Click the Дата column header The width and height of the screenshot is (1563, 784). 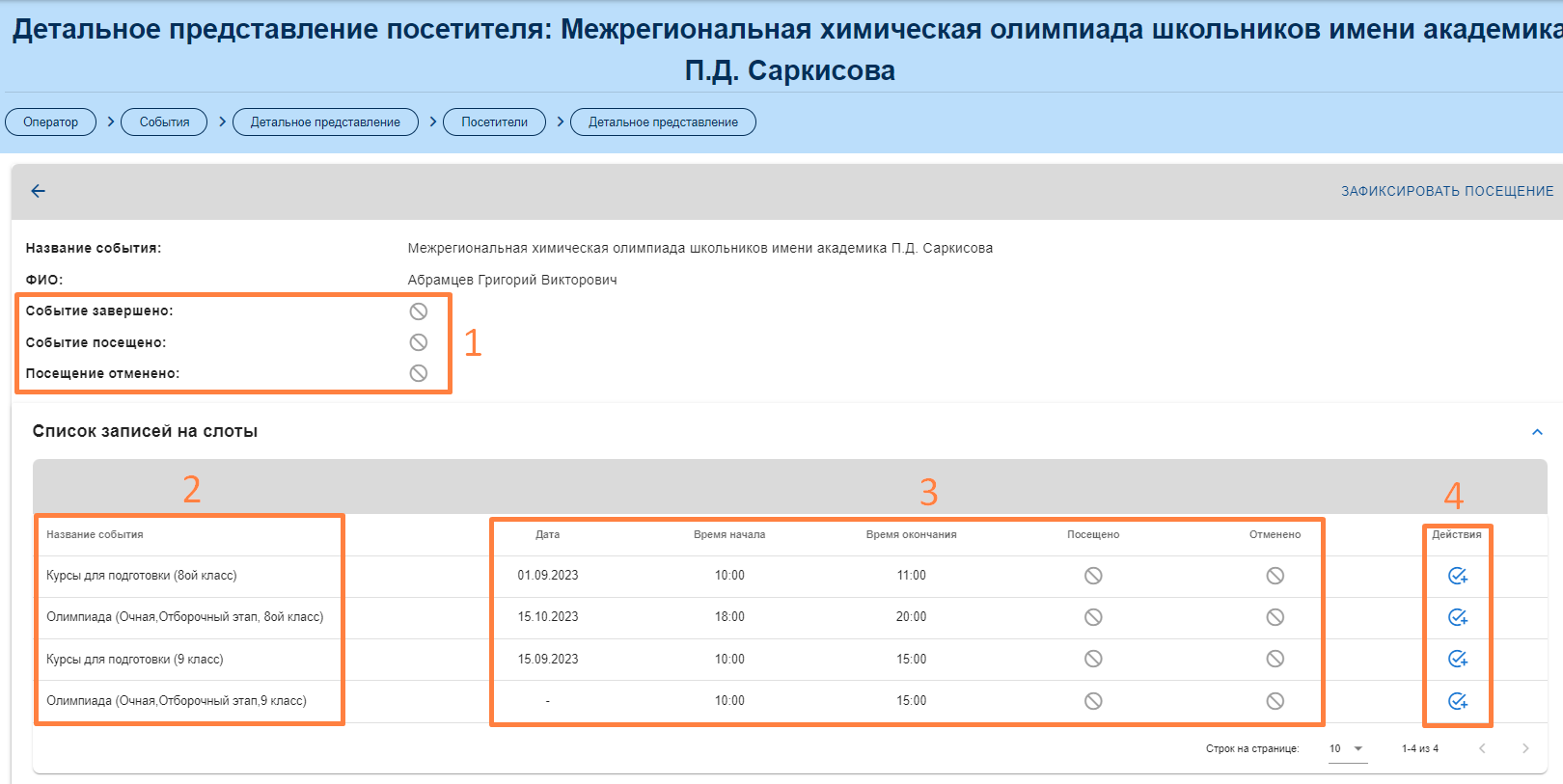[x=547, y=534]
